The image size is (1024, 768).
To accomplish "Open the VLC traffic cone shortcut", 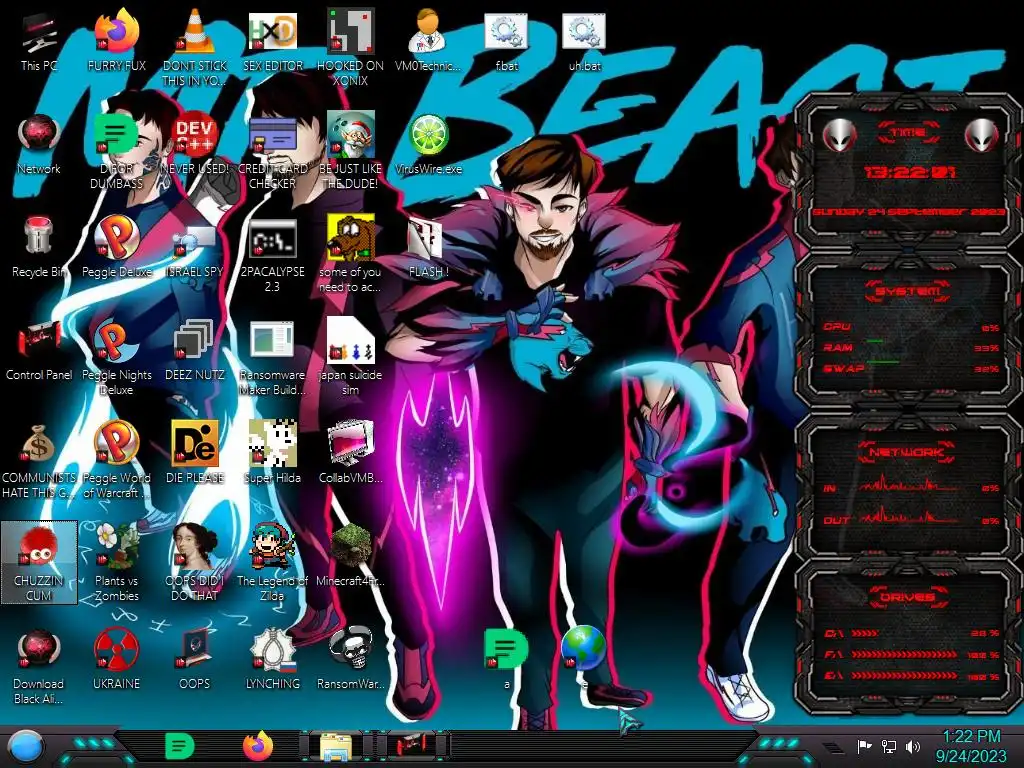I will [x=195, y=31].
